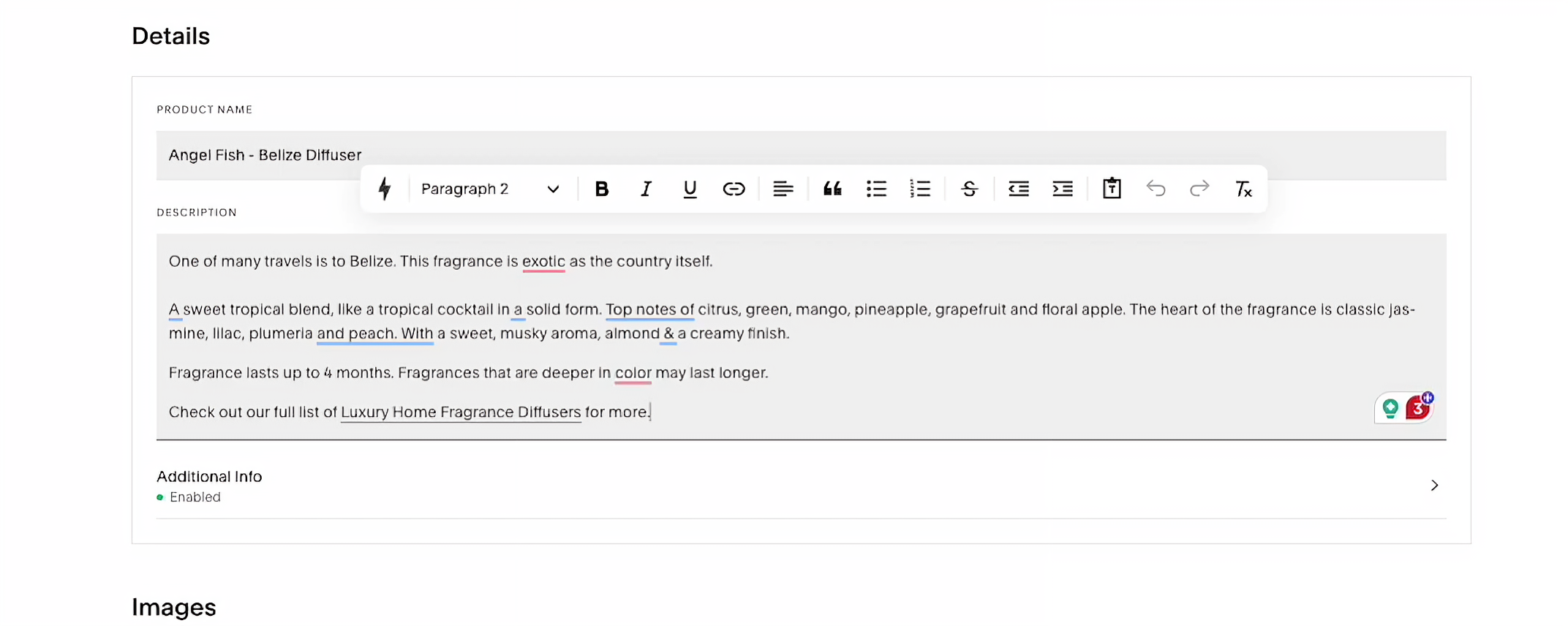Screen dimensions: 1568x626
Task: Toggle underline formatting
Action: tap(690, 189)
